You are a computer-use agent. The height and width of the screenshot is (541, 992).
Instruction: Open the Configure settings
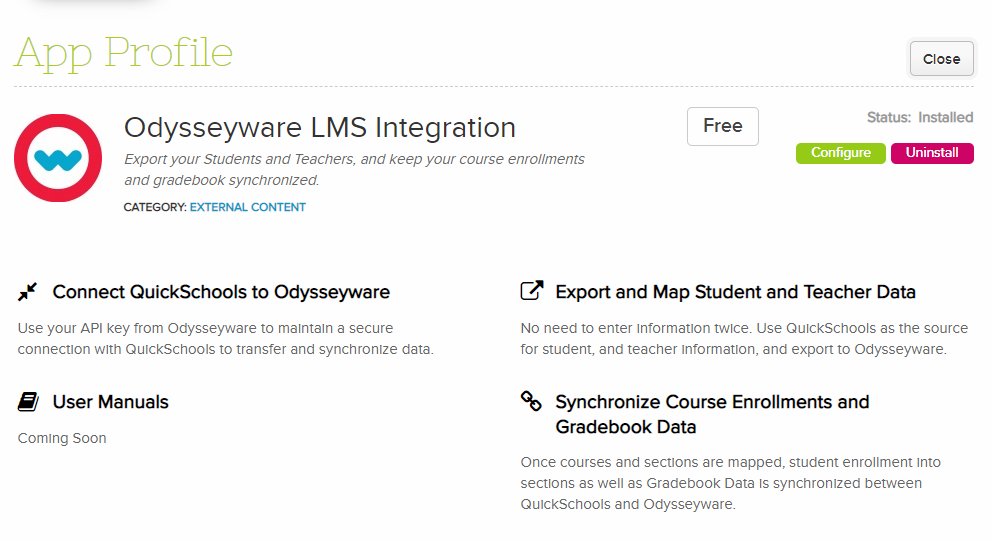point(841,153)
